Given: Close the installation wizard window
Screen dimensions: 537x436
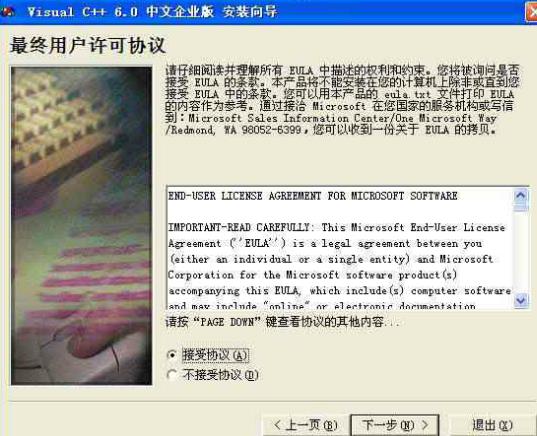Looking at the screenshot, I should [x=532, y=12].
